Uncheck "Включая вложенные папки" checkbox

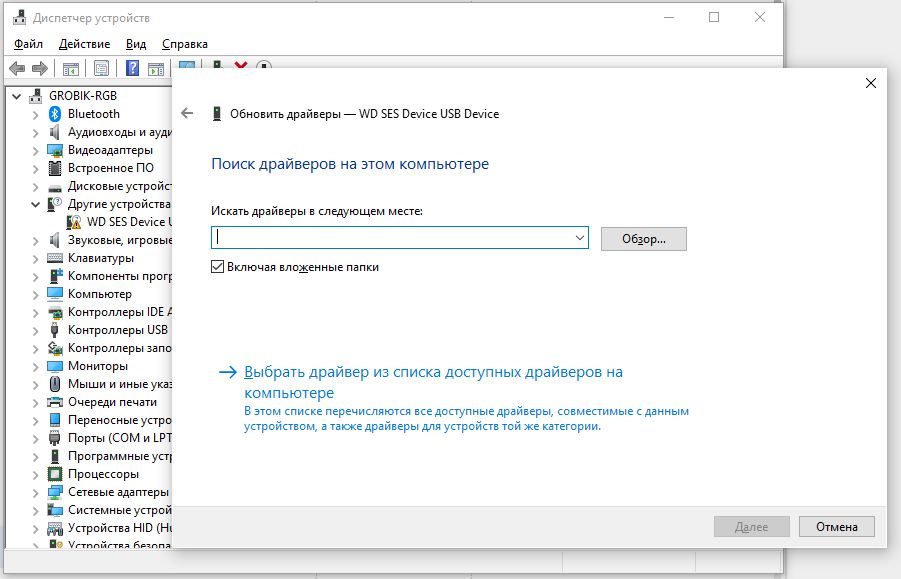(218, 267)
